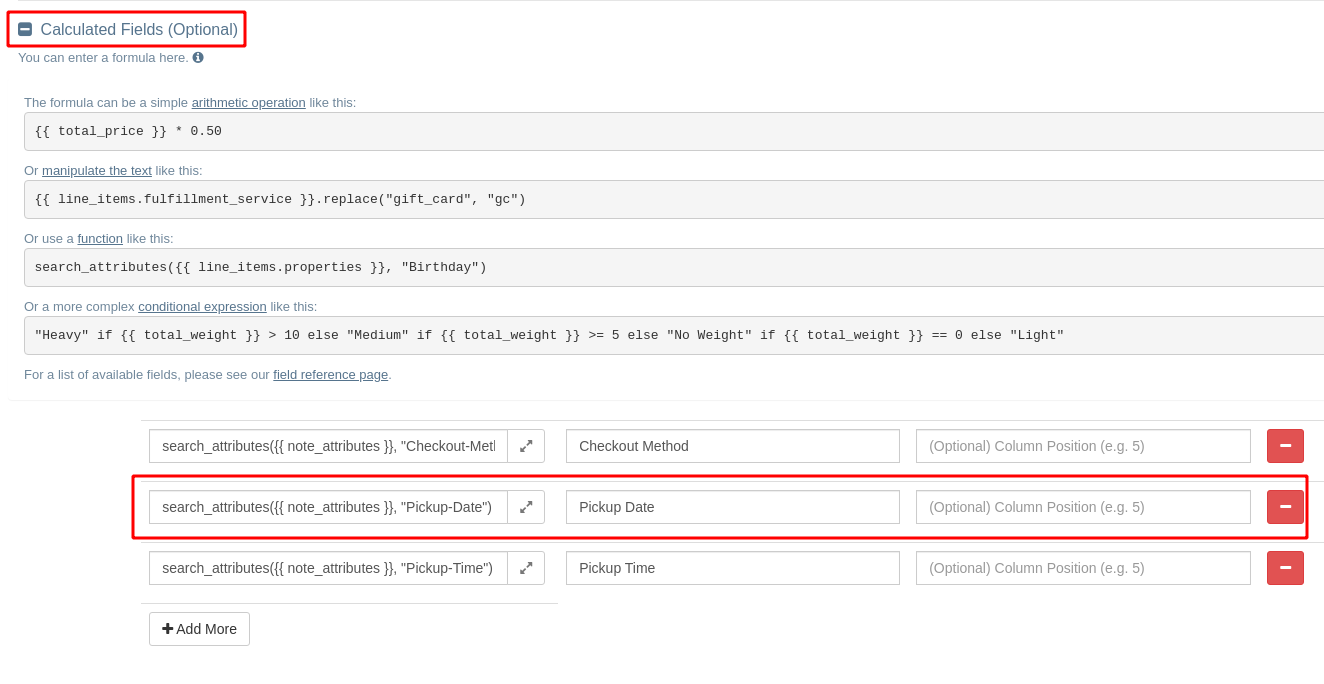Image resolution: width=1324 pixels, height=684 pixels.
Task: Open the manipulate the text link
Action: click(x=96, y=170)
